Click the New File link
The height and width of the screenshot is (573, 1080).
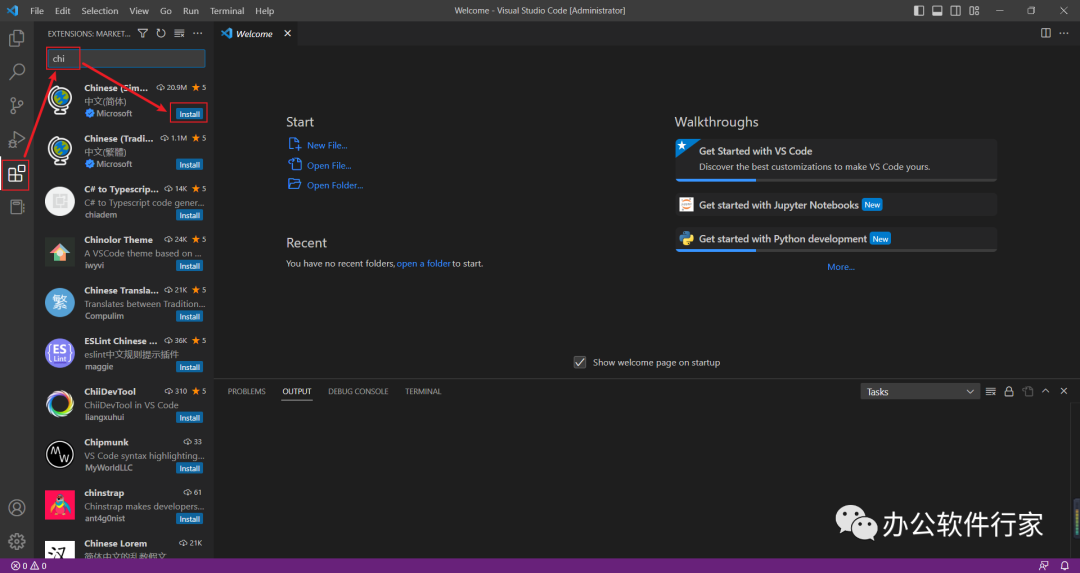[x=326, y=145]
